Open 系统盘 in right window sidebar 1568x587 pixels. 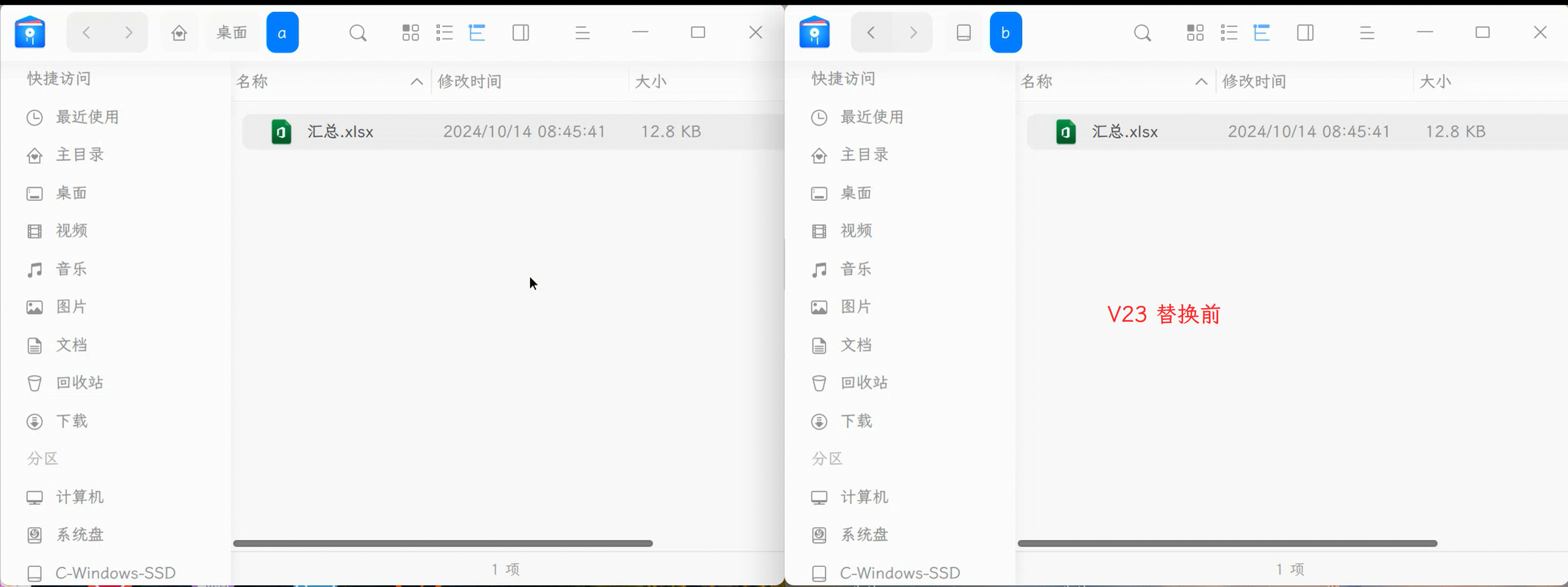(864, 535)
